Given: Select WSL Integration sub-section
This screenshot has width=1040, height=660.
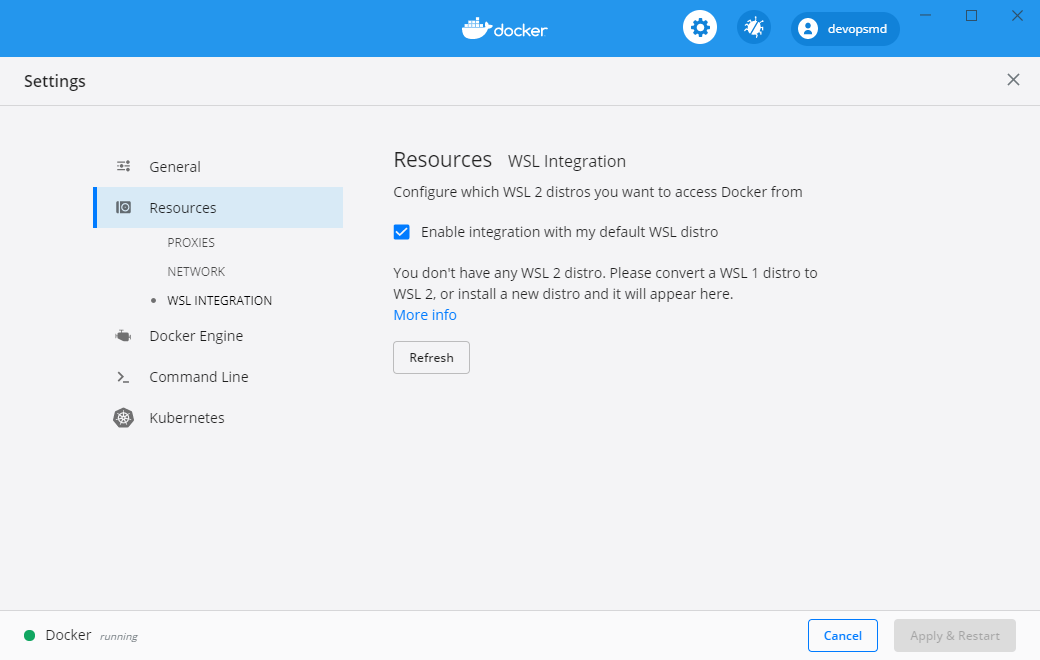Looking at the screenshot, I should pos(219,301).
